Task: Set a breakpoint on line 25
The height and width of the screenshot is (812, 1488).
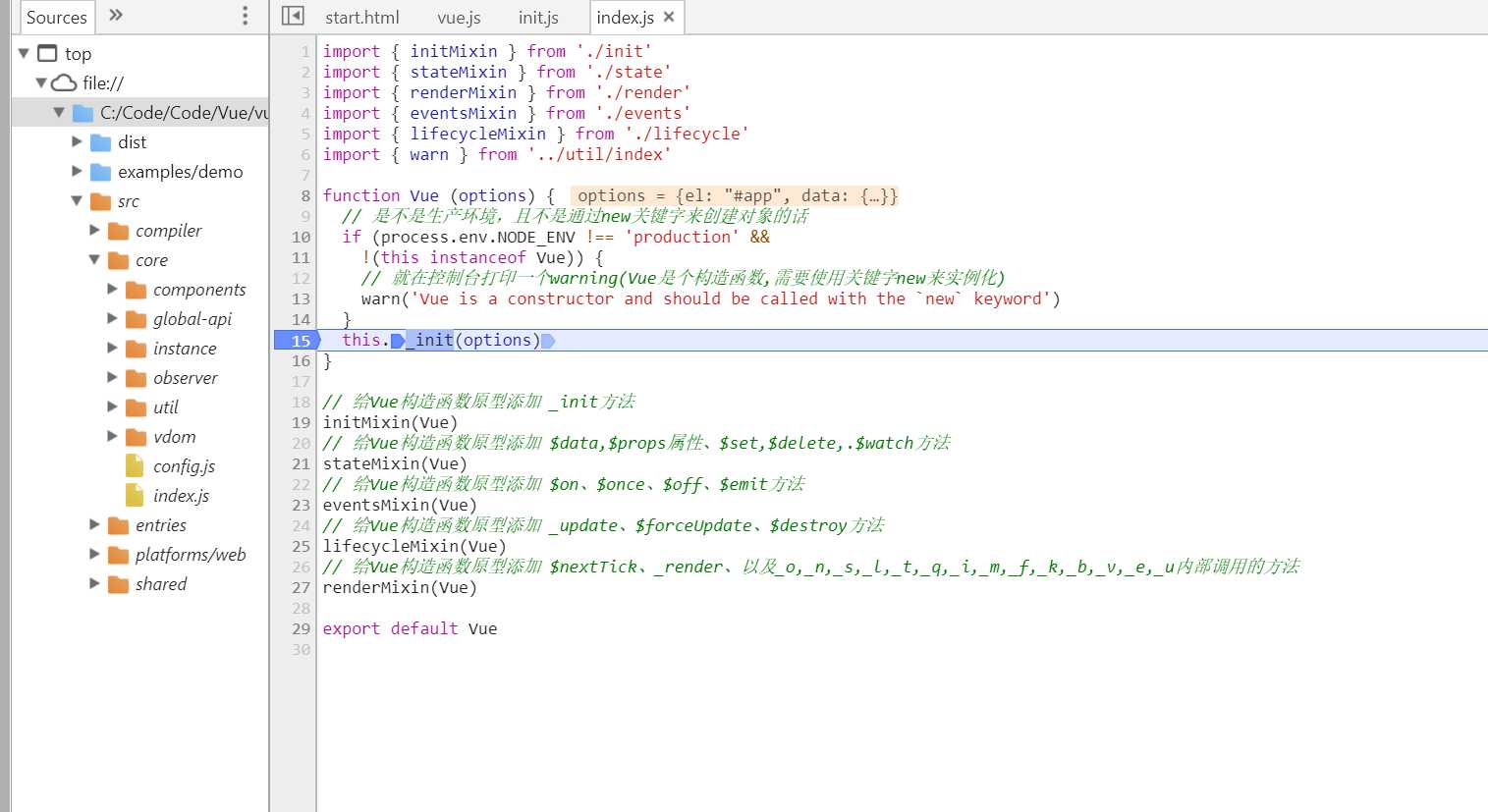Action: click(x=301, y=547)
